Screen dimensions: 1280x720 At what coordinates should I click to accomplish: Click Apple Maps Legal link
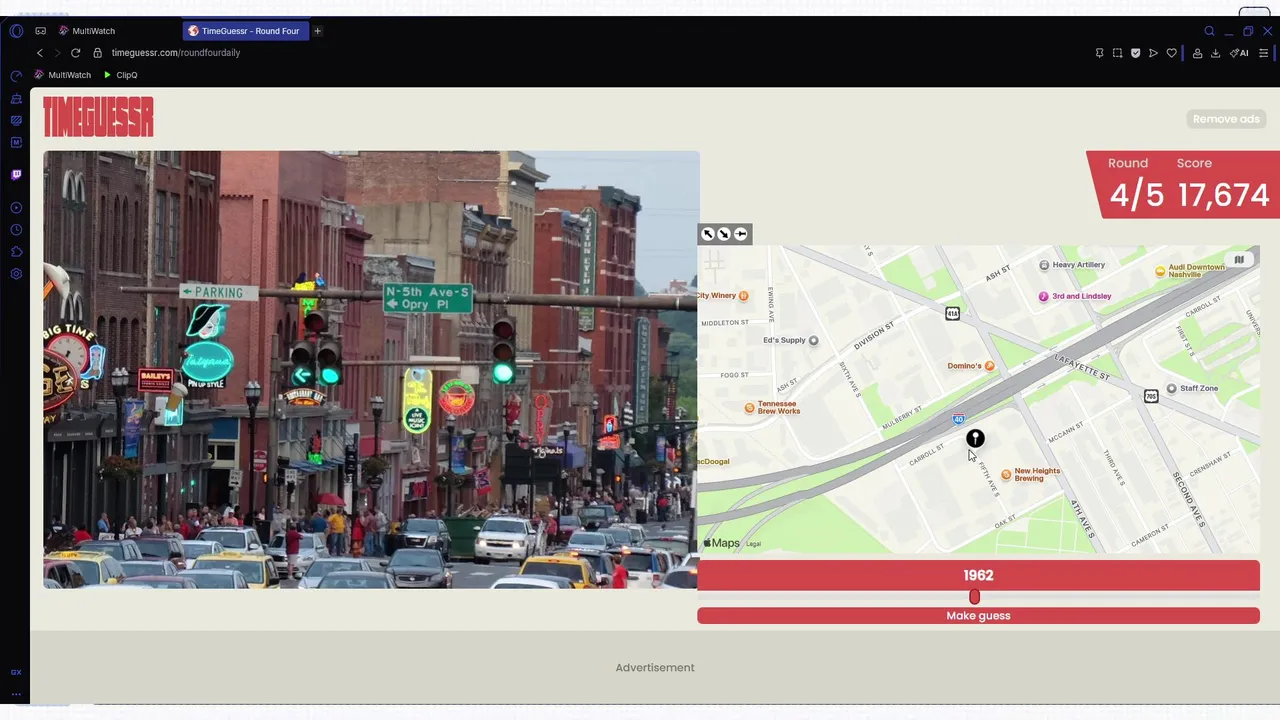tap(753, 544)
